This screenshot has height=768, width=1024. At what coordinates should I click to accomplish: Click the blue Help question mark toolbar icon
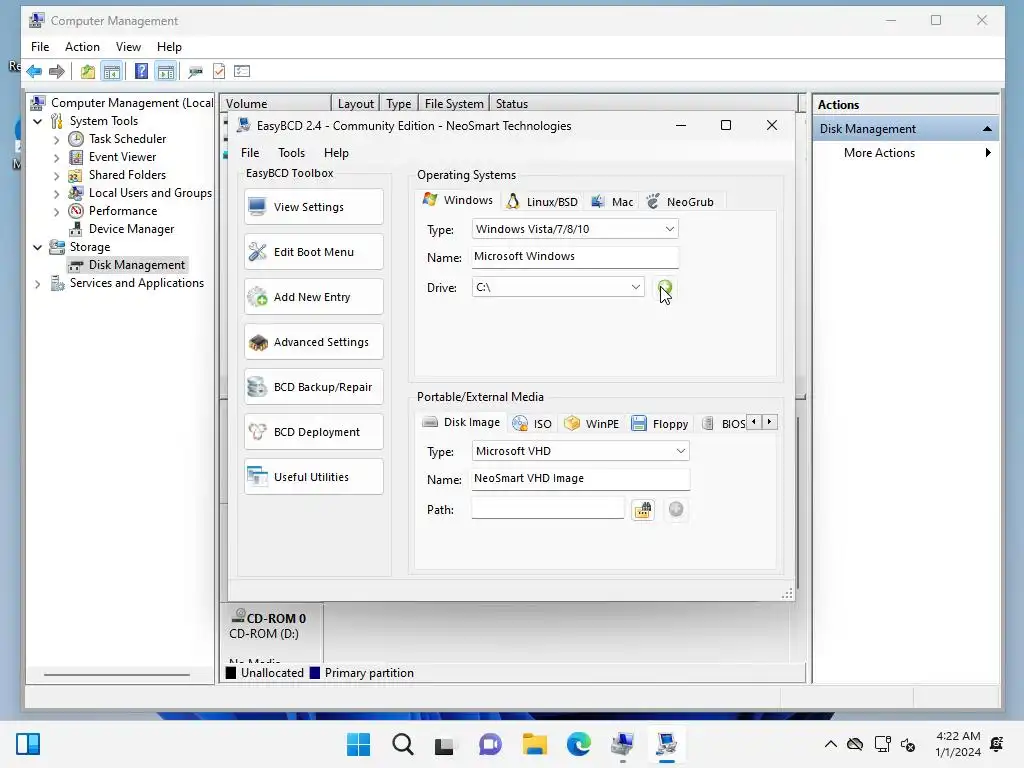141,71
